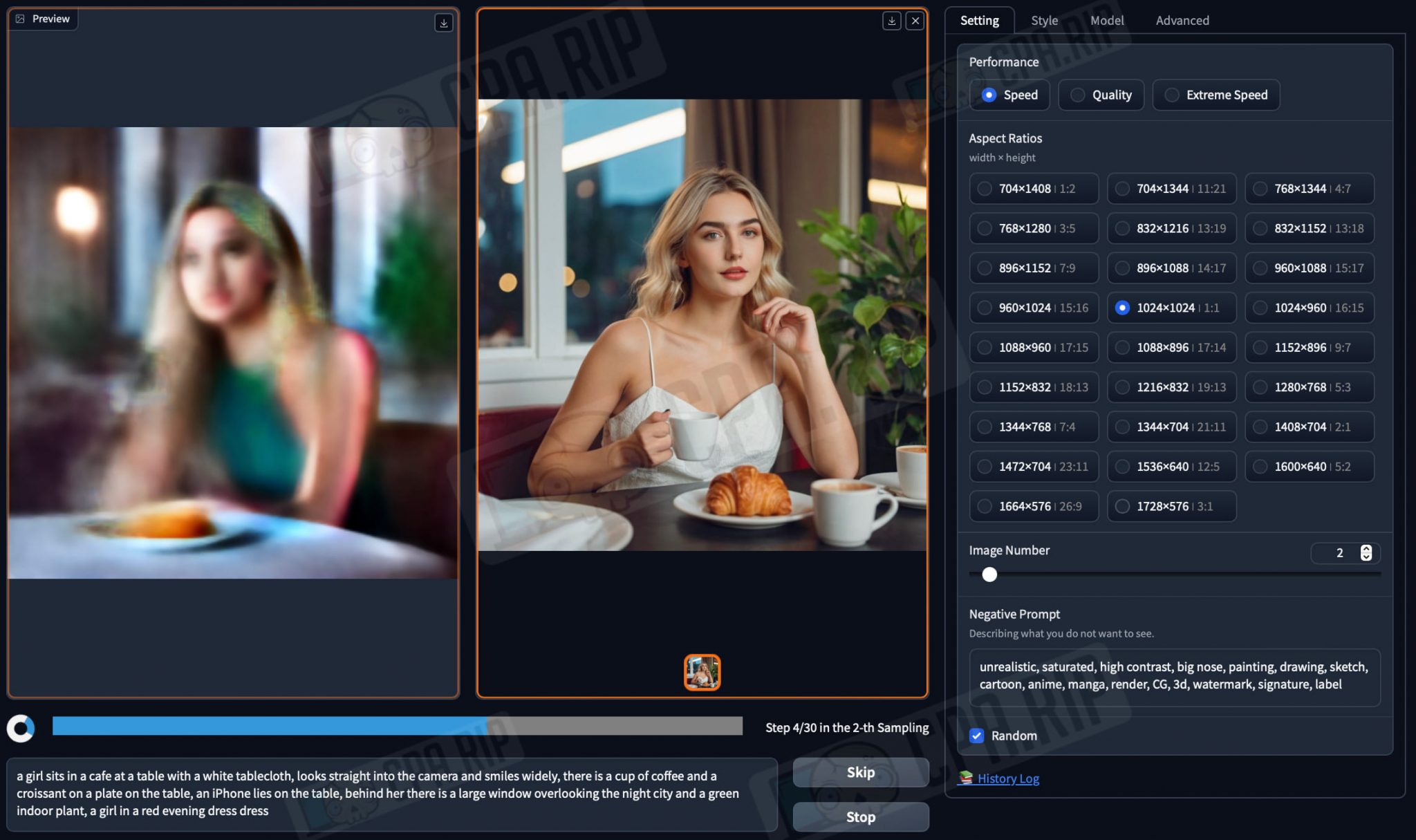Select the 1152×896 aspect ratio
1416x840 pixels.
tap(1309, 347)
